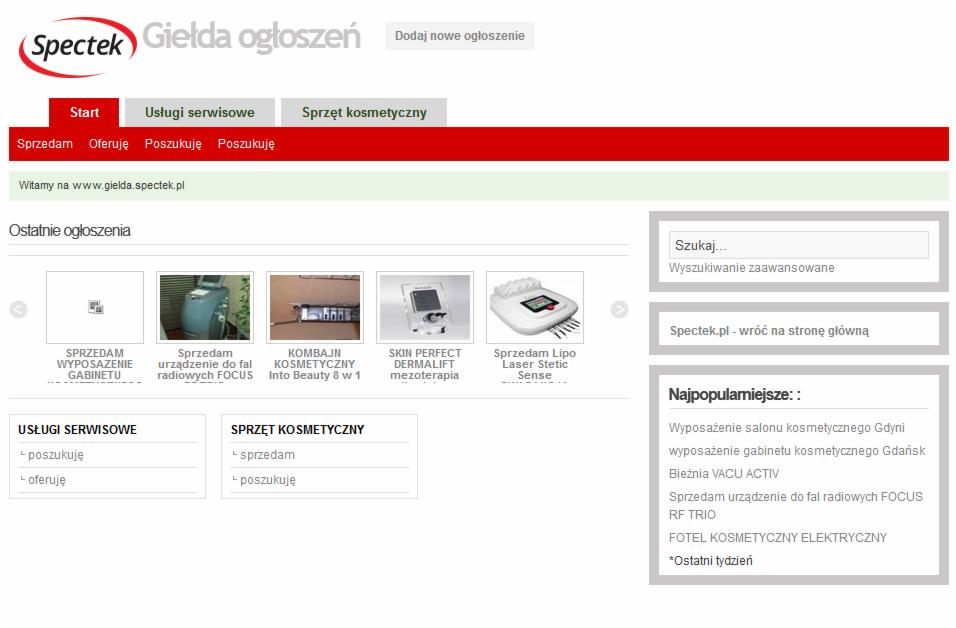Focus the Szukaj search field

pyautogui.click(x=798, y=245)
